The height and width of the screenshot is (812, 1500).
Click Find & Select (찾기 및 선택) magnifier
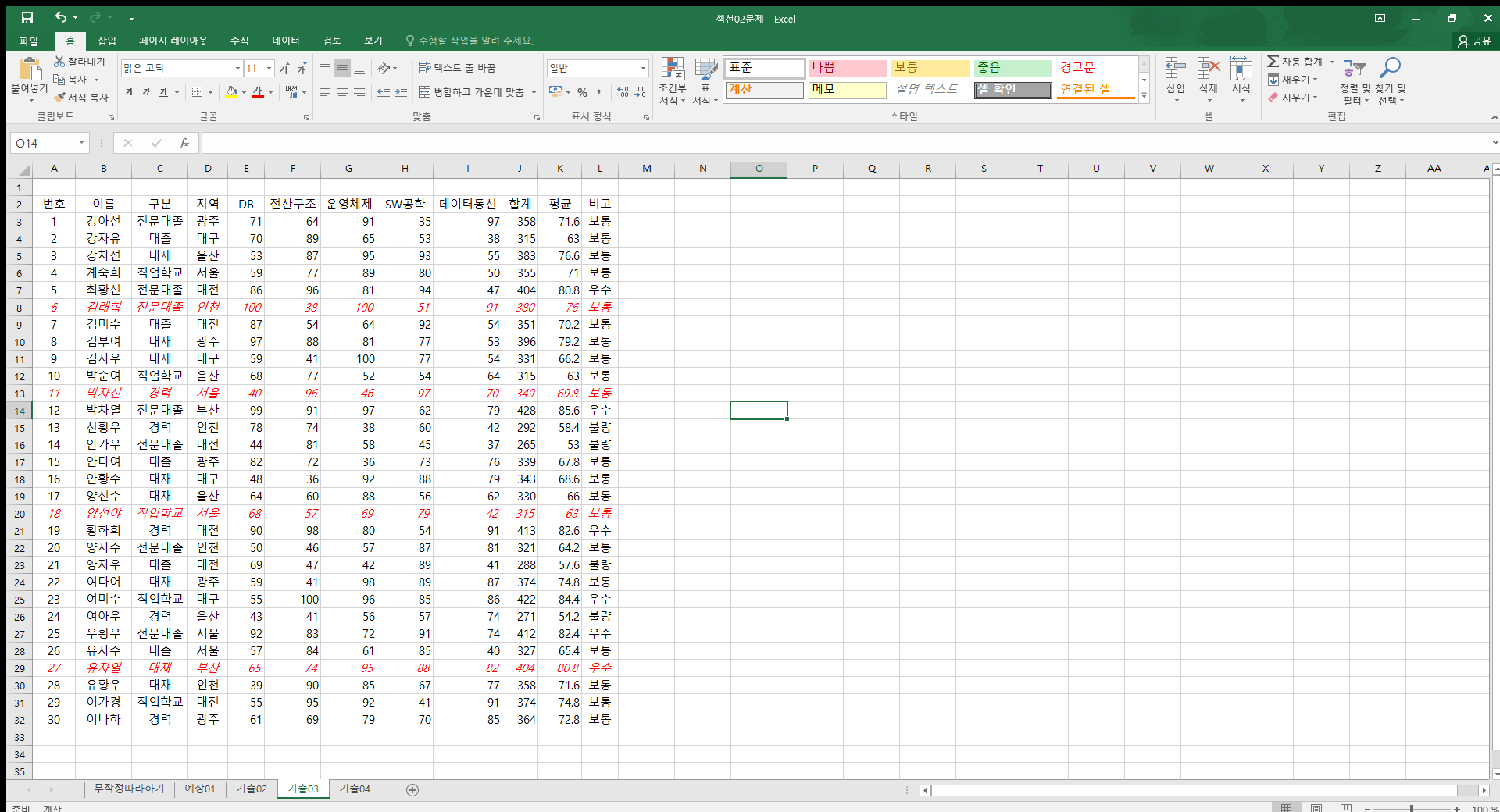coord(1390,70)
